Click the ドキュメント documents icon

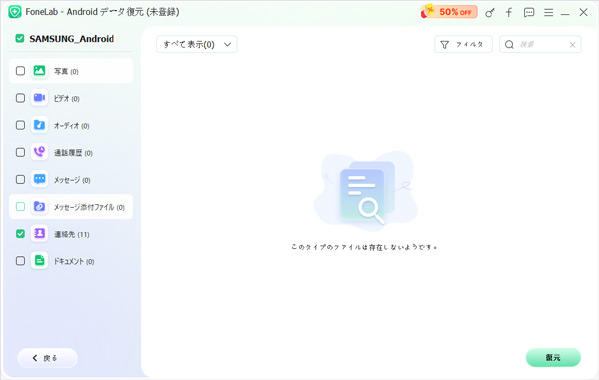[39, 260]
